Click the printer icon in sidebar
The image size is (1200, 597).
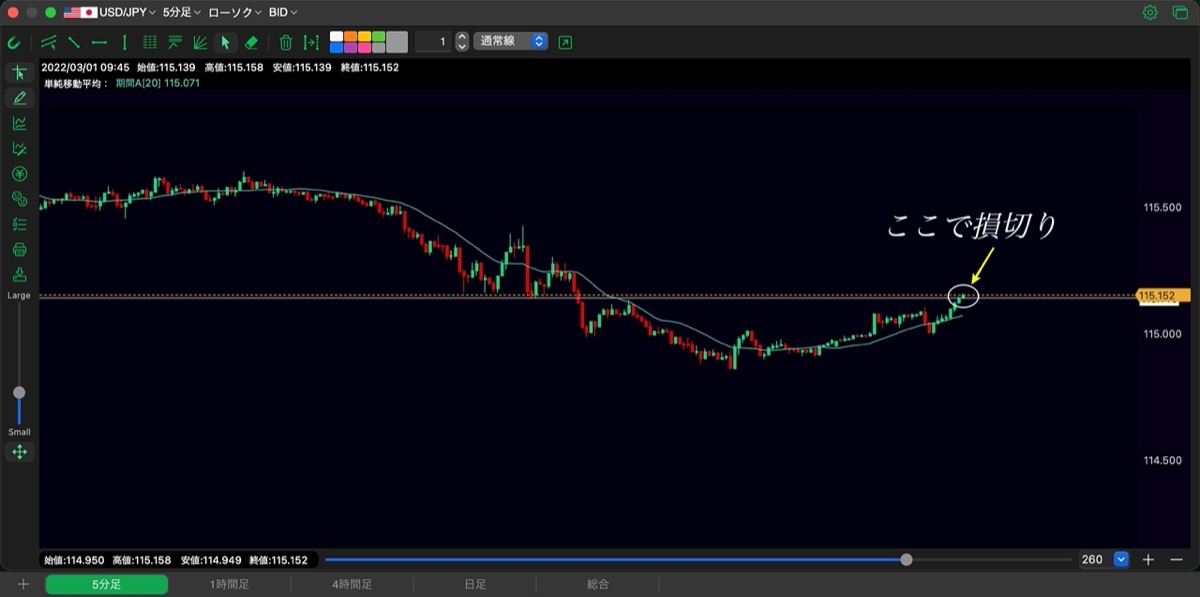pos(19,250)
